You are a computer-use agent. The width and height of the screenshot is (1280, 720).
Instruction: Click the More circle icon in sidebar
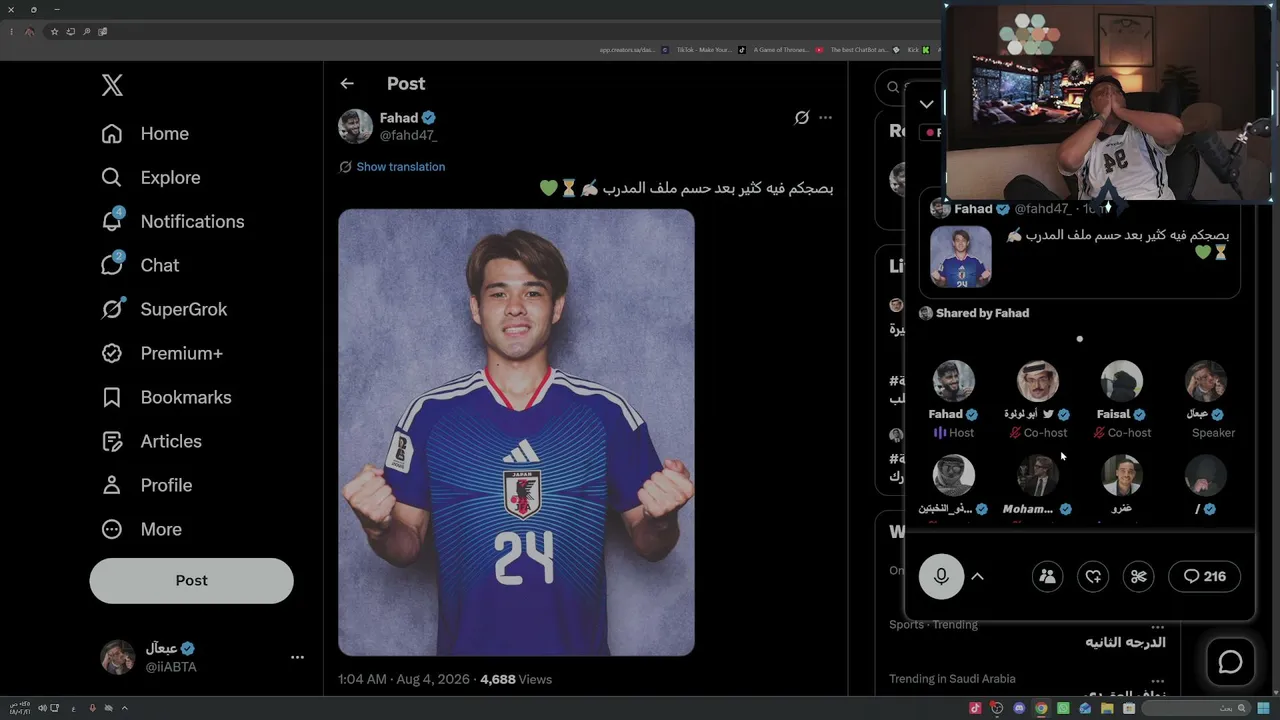[112, 529]
